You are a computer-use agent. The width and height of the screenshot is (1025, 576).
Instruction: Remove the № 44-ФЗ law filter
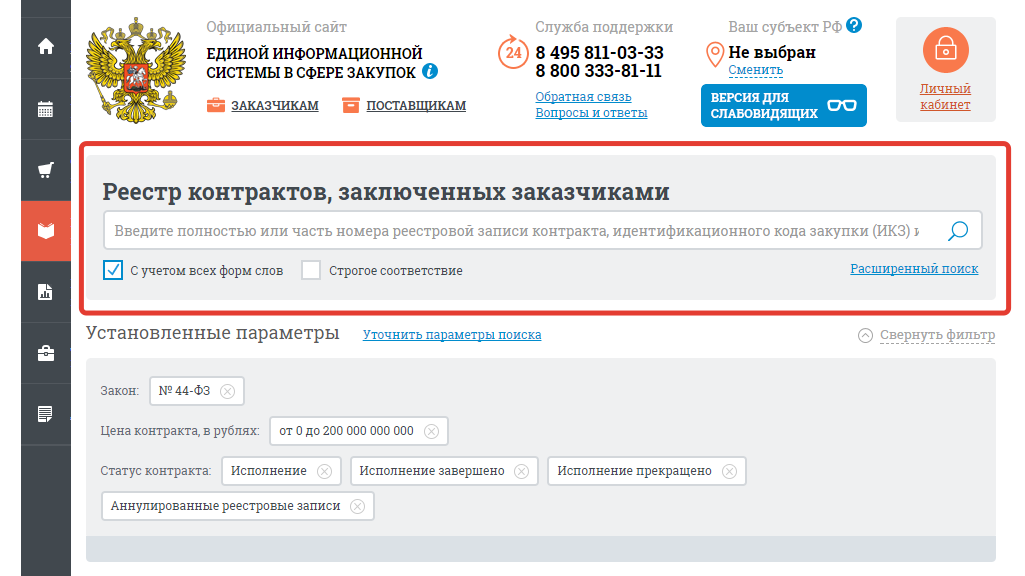coord(227,391)
